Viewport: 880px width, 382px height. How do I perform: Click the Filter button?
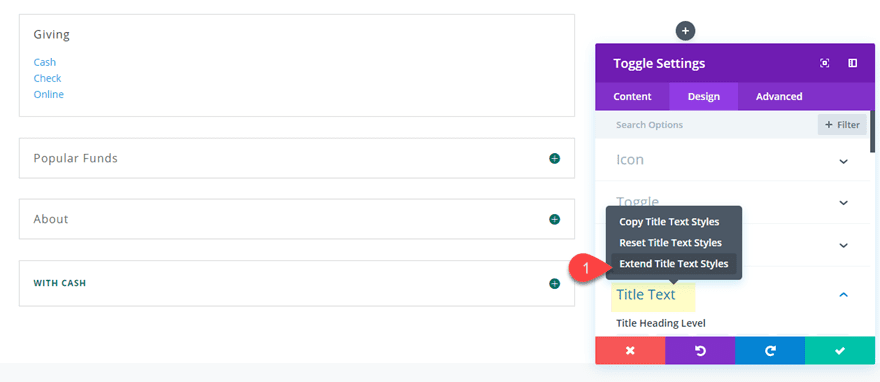click(842, 125)
